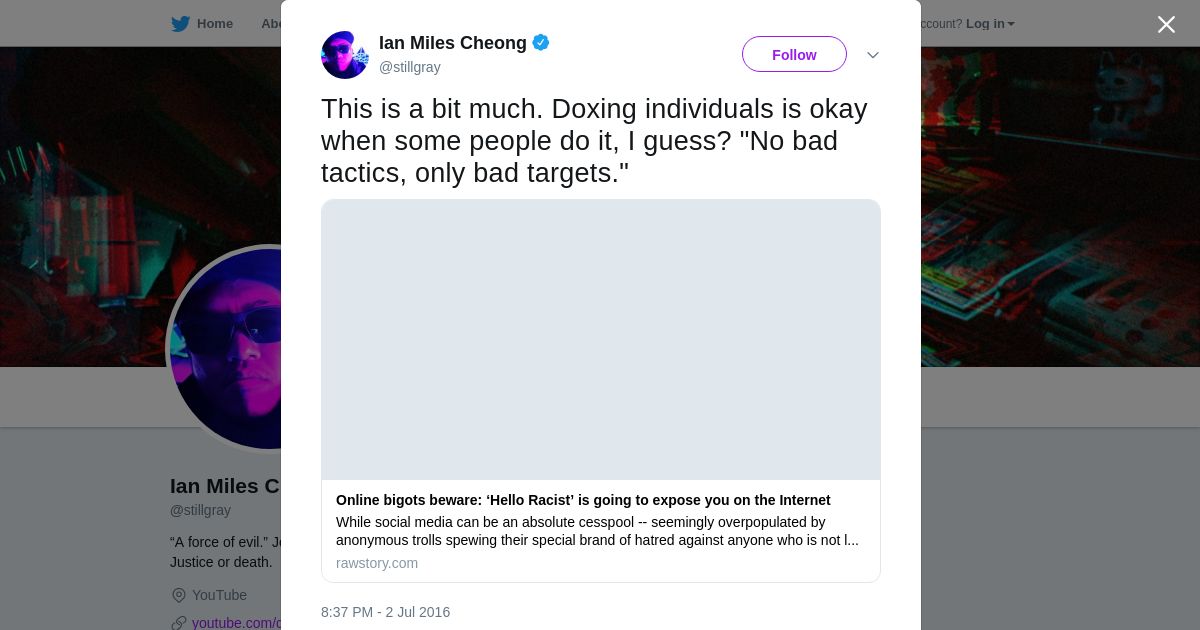Open the Log in dropdown

(x=989, y=24)
